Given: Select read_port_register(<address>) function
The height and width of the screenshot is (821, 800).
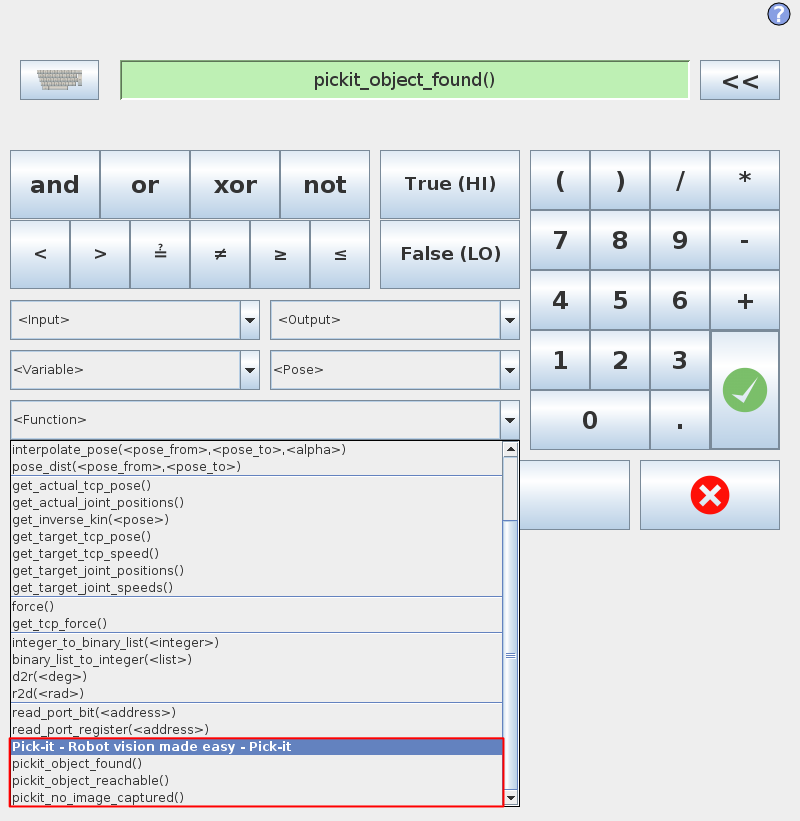Looking at the screenshot, I should pyautogui.click(x=257, y=730).
